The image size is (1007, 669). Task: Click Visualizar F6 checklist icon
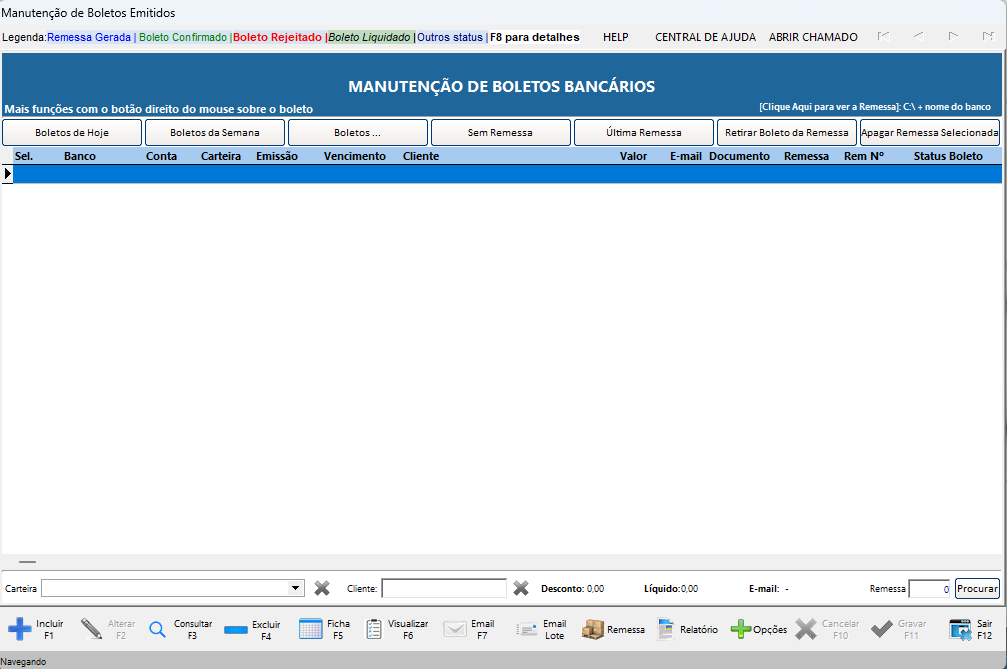[x=374, y=629]
